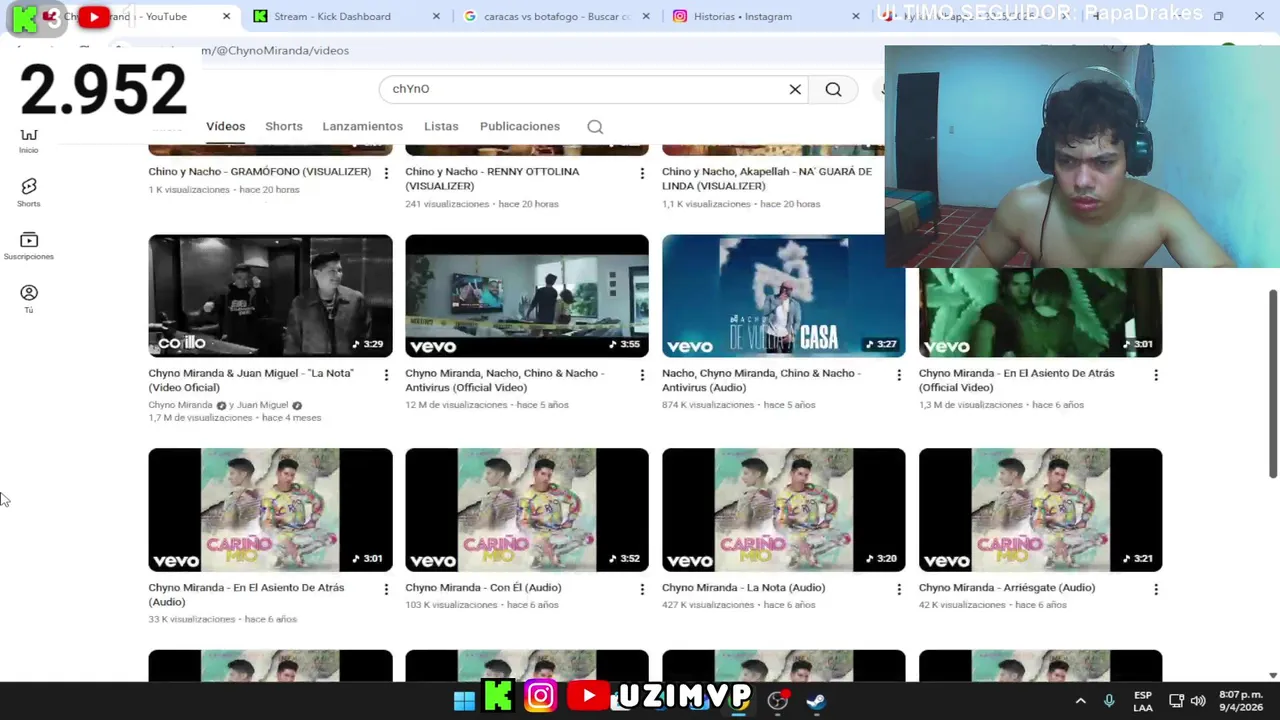Open three-dot menu for En El Asiento De Atrás (Official Video)

[1156, 375]
